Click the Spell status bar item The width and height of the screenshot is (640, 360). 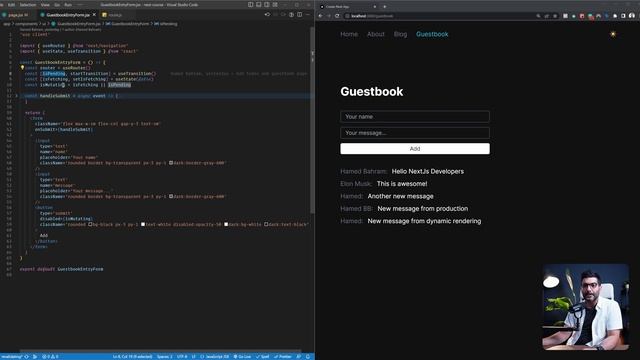[x=262, y=356]
